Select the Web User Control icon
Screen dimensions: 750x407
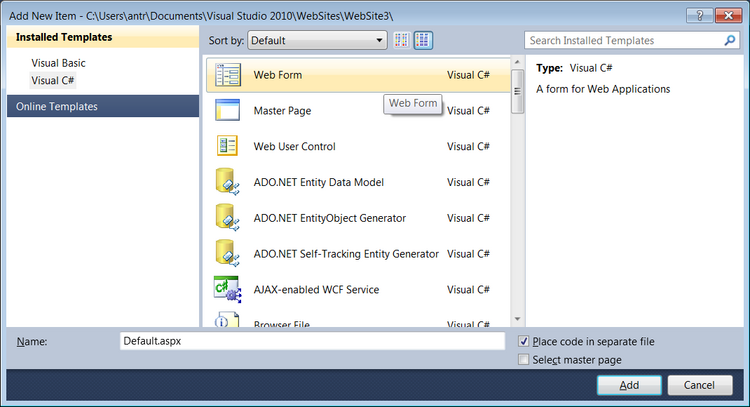227,146
